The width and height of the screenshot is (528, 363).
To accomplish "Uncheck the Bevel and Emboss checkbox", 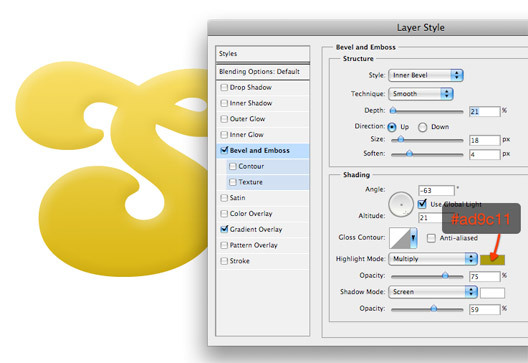I will [x=224, y=150].
